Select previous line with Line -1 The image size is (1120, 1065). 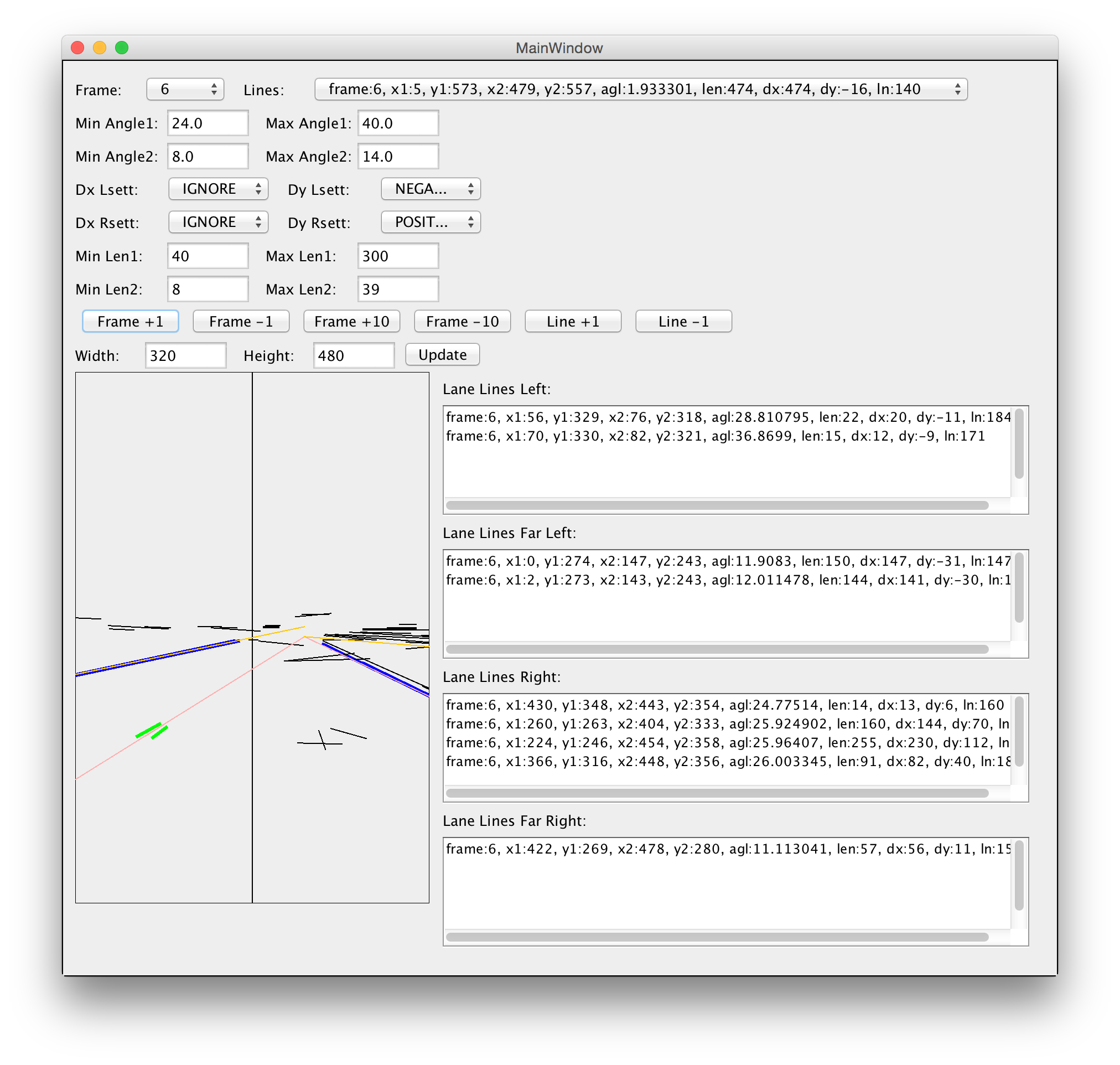pyautogui.click(x=684, y=322)
